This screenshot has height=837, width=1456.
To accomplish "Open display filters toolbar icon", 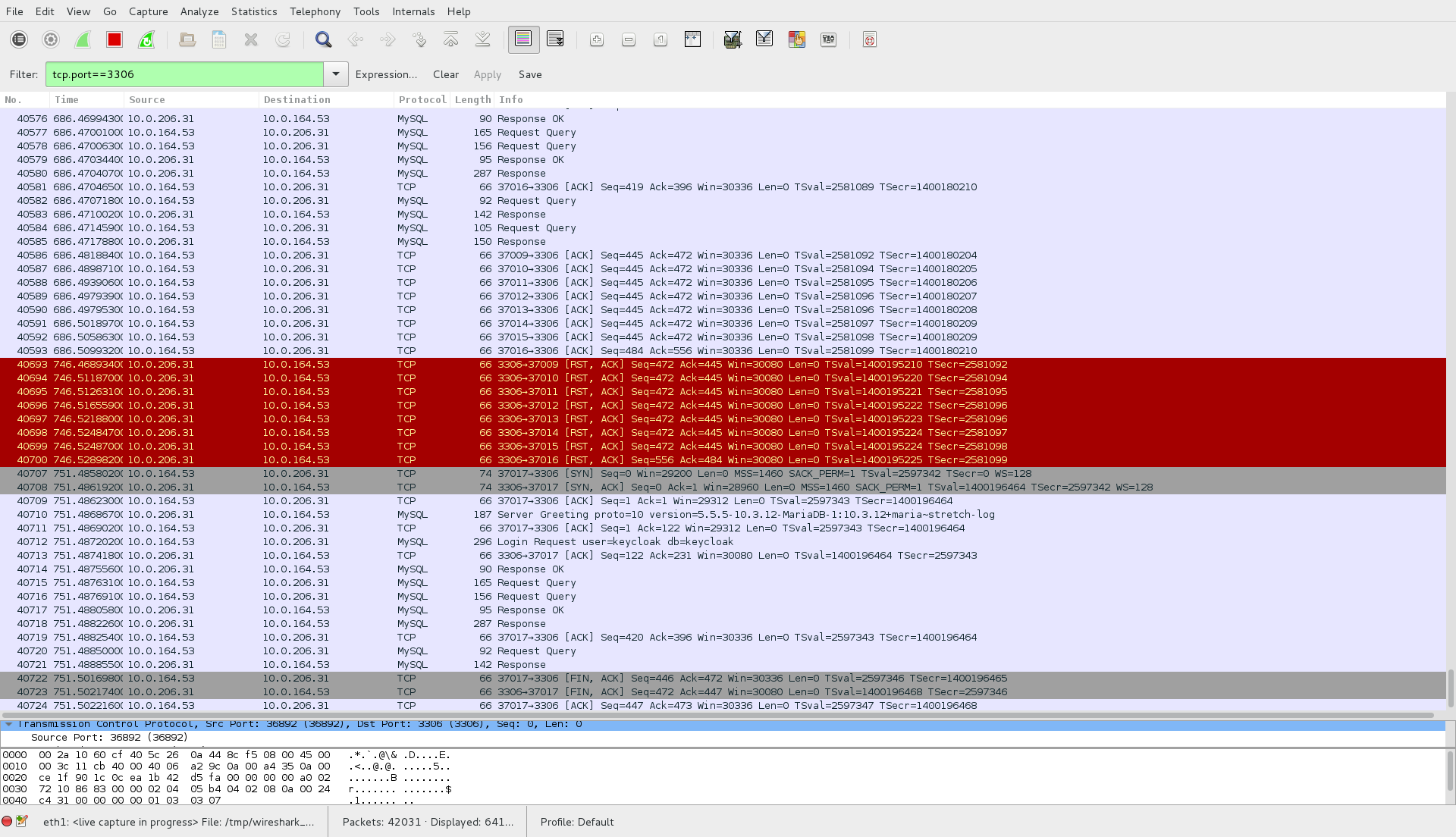I will 764,39.
